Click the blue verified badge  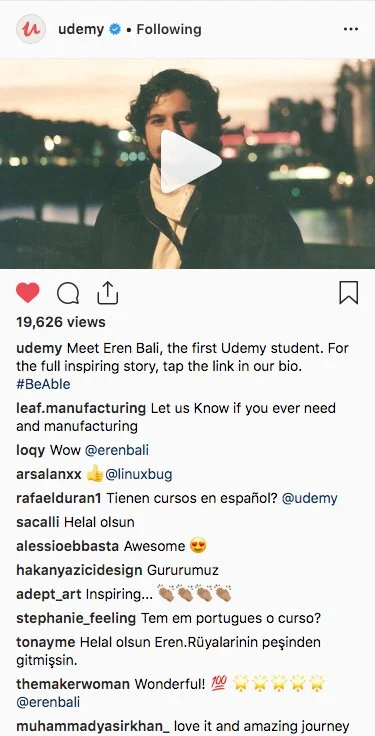pyautogui.click(x=115, y=30)
